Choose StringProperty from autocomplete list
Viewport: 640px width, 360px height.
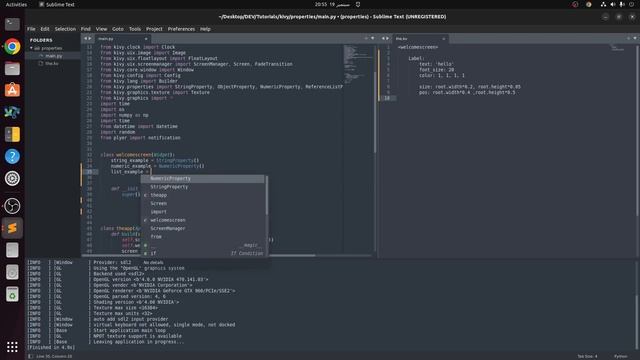tap(203, 187)
